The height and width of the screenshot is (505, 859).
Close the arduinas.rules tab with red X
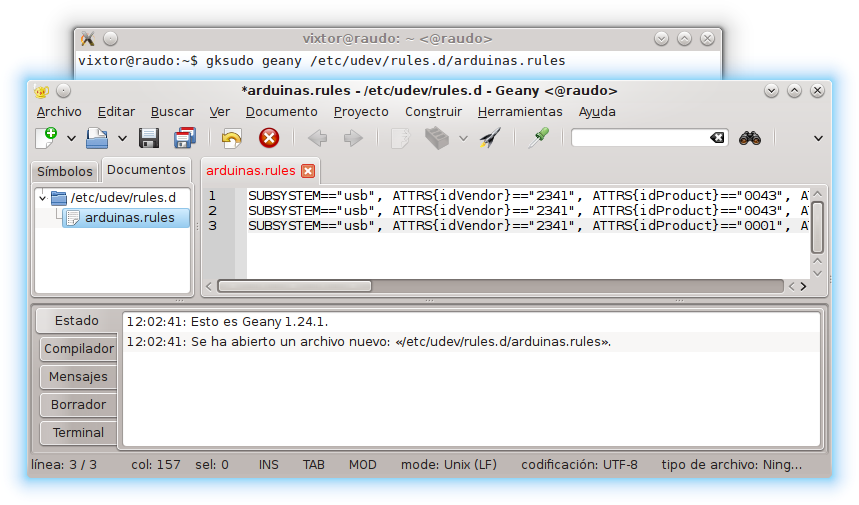pyautogui.click(x=308, y=171)
